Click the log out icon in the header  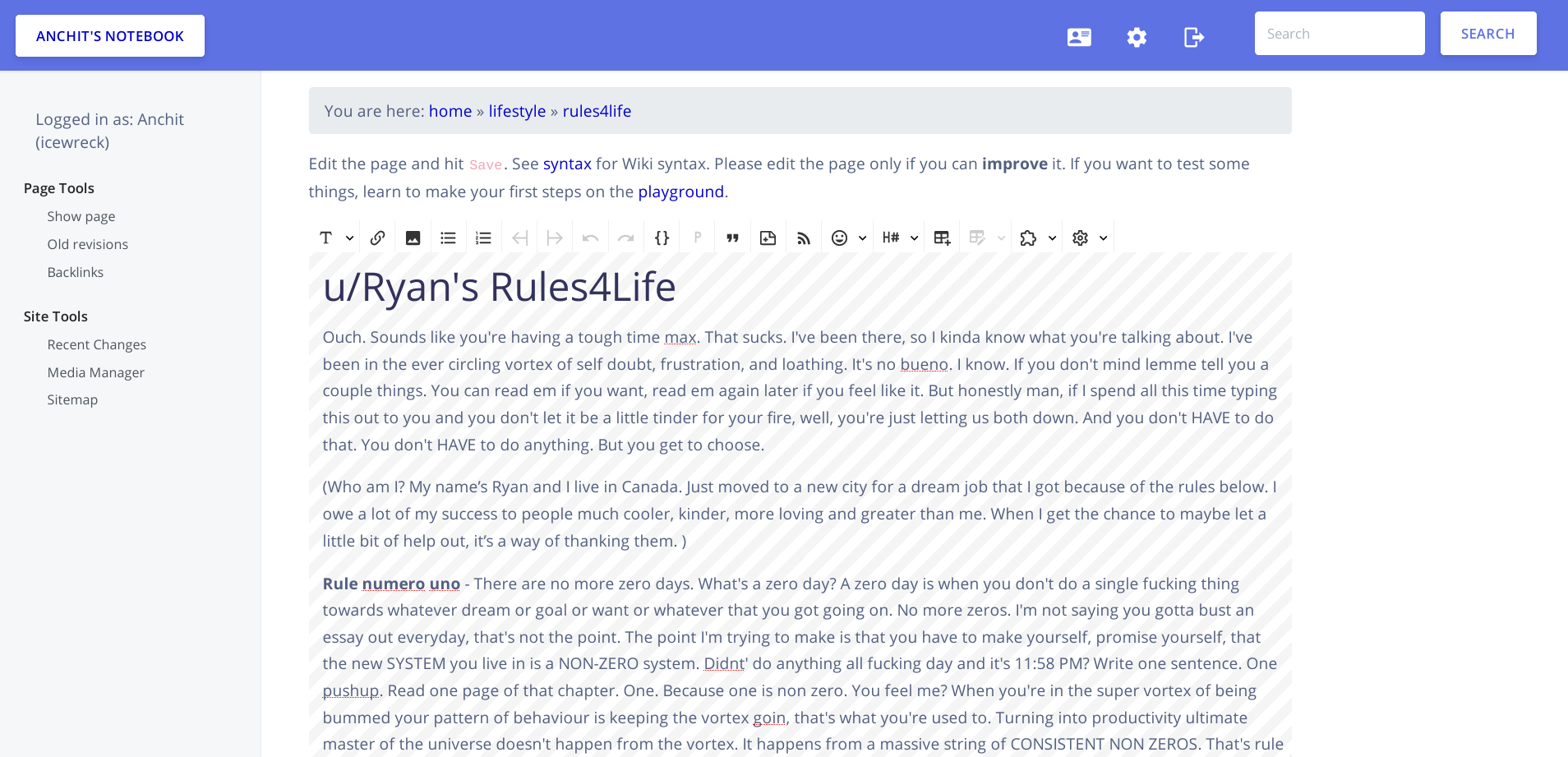tap(1194, 37)
